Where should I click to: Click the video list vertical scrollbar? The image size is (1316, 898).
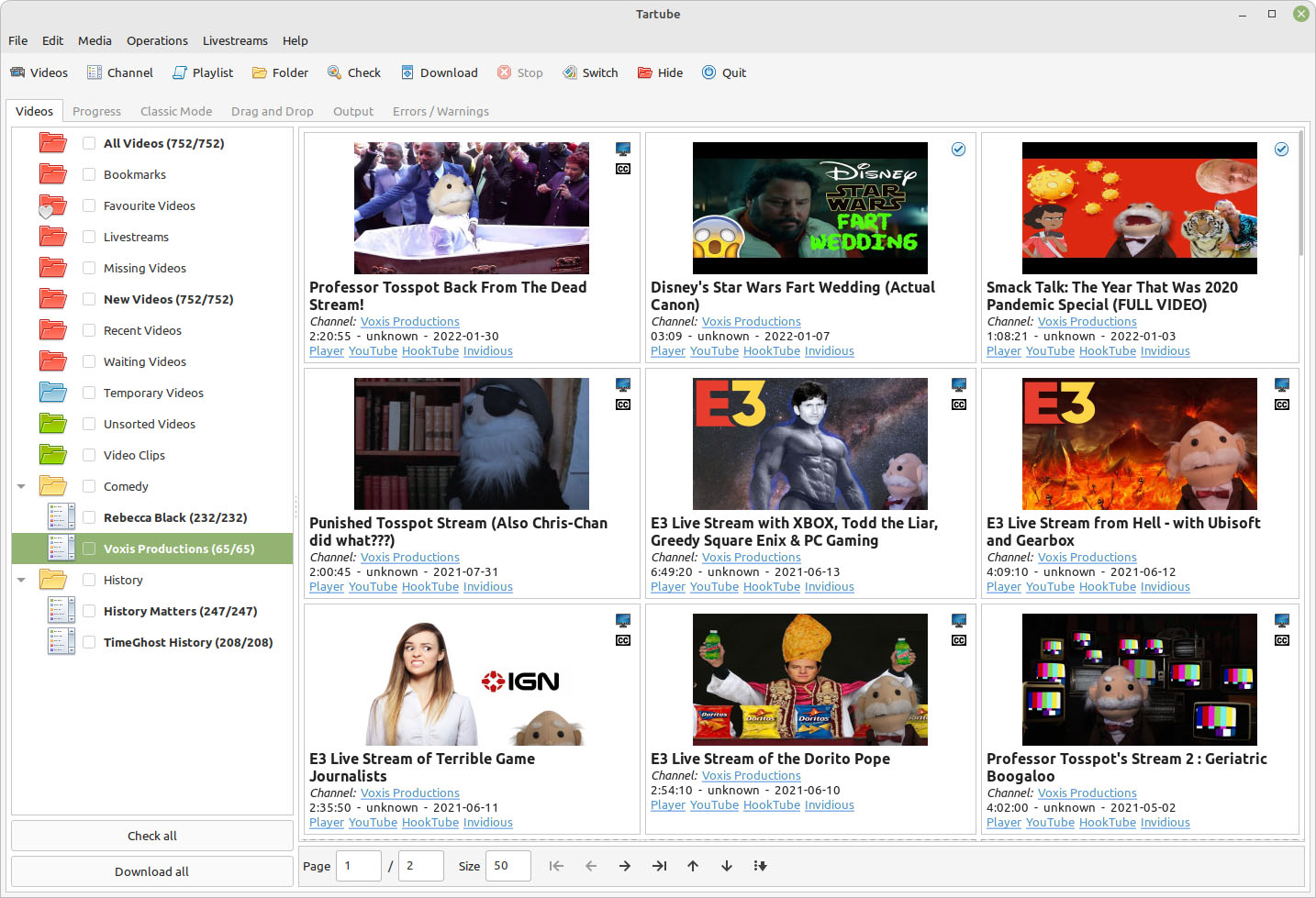pos(1301,193)
